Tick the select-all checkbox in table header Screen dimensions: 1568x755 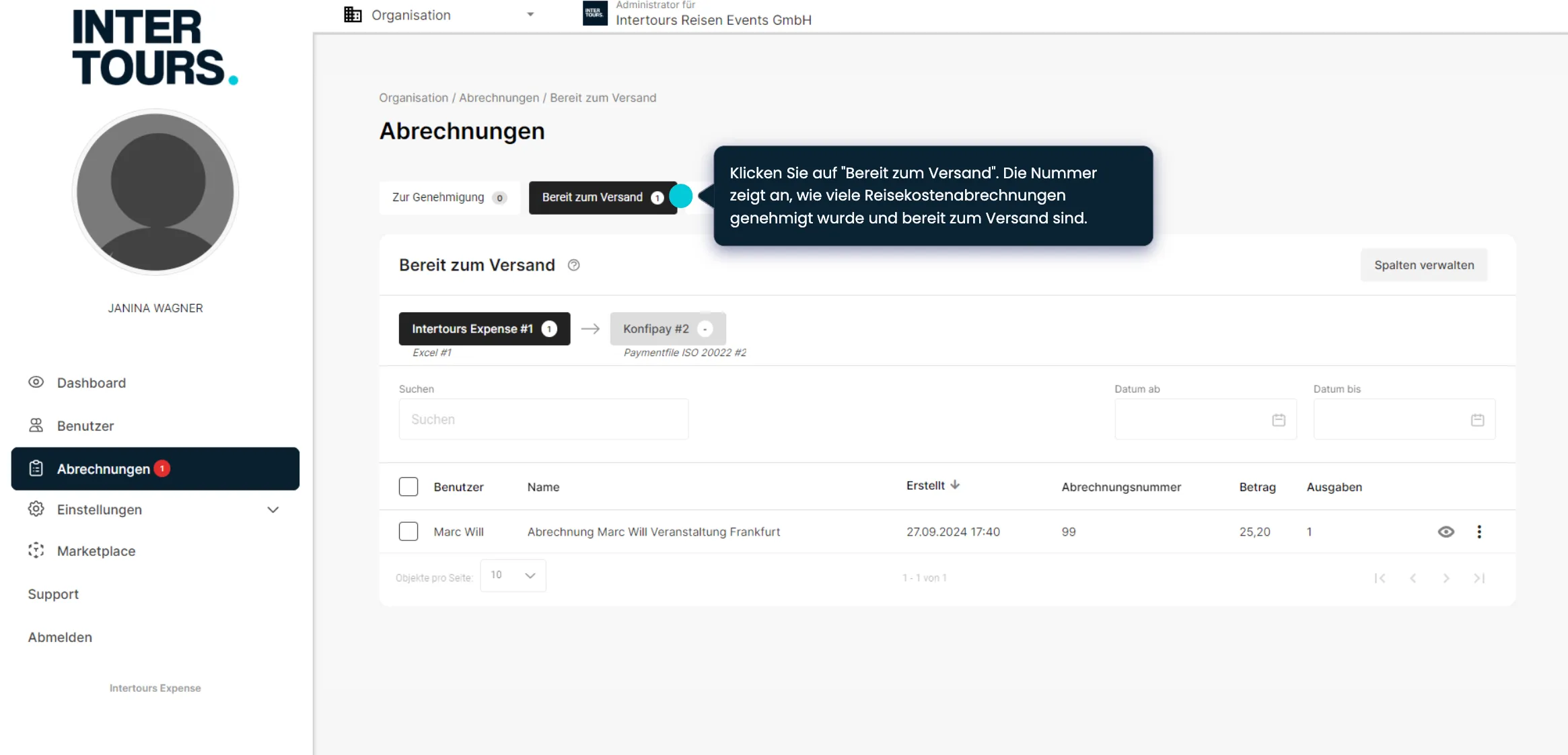[408, 487]
